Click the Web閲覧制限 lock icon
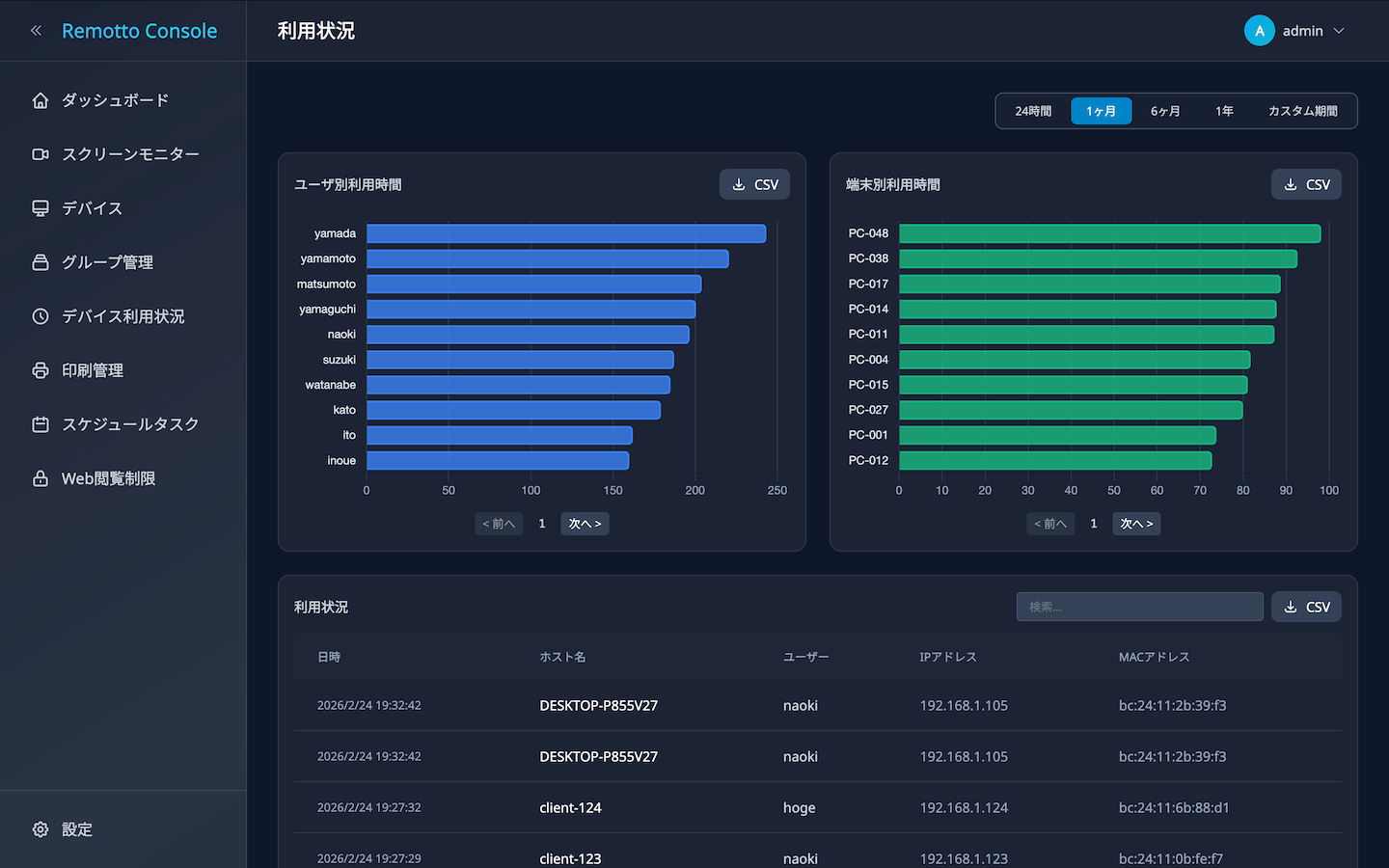The height and width of the screenshot is (868, 1389). click(41, 478)
